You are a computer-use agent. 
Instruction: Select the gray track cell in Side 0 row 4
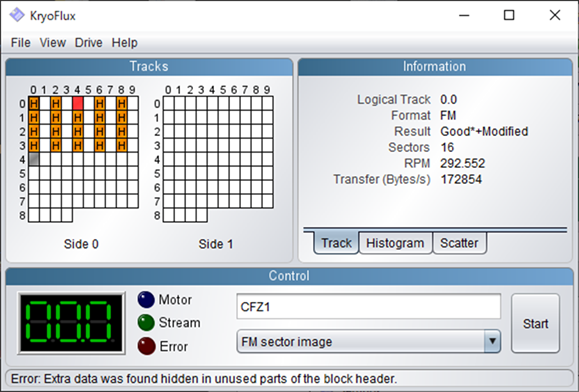point(34,159)
